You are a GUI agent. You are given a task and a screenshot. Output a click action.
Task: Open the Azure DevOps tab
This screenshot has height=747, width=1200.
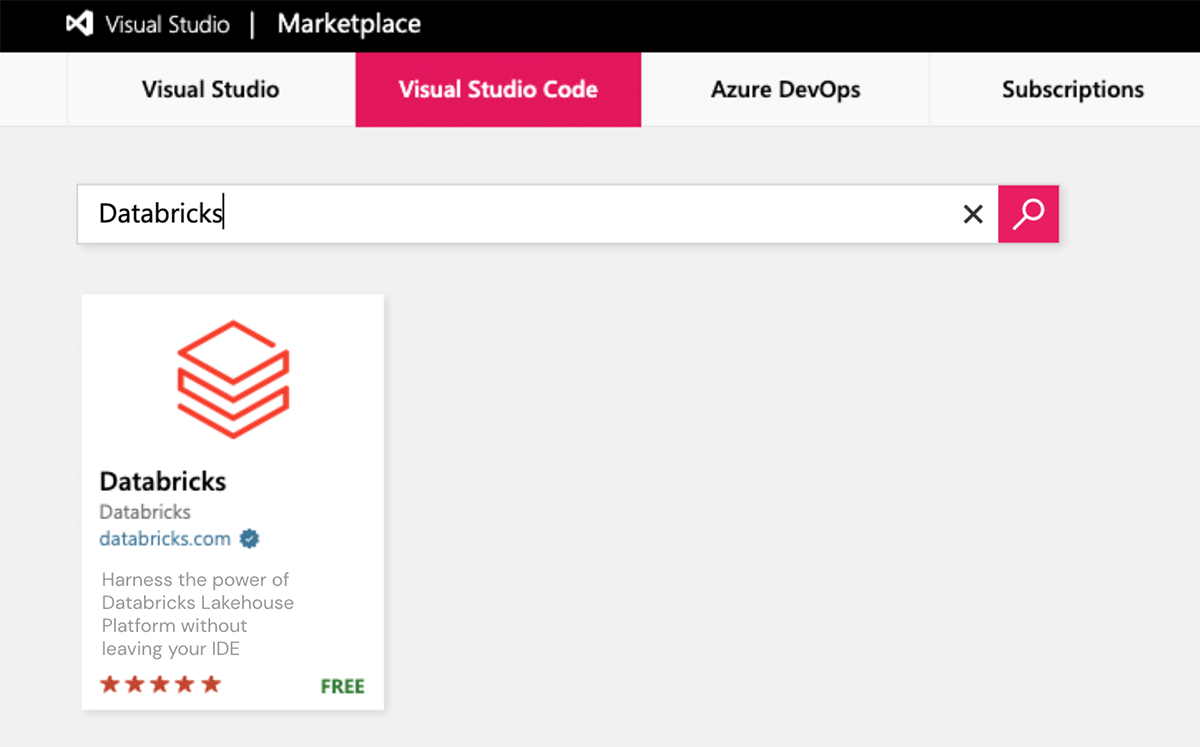pos(785,89)
